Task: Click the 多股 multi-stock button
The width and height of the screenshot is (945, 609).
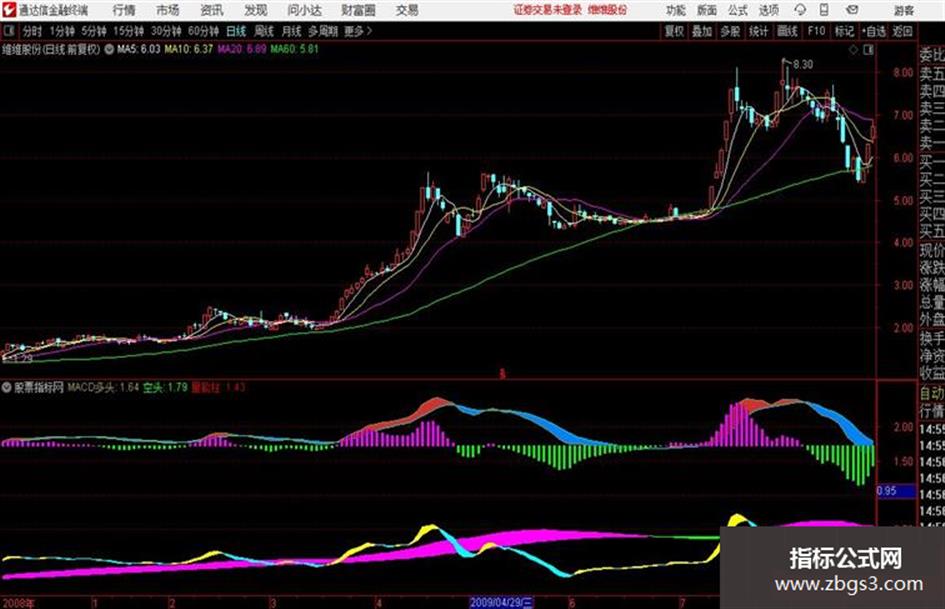Action: [730, 31]
